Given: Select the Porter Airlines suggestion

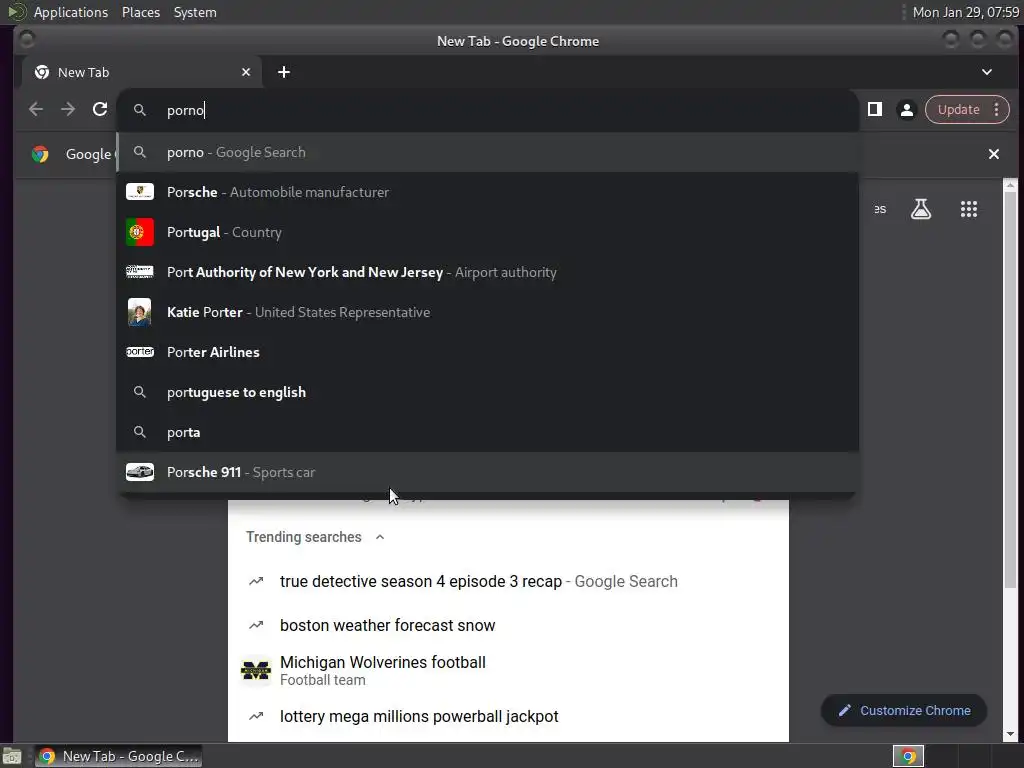Looking at the screenshot, I should pyautogui.click(x=487, y=352).
